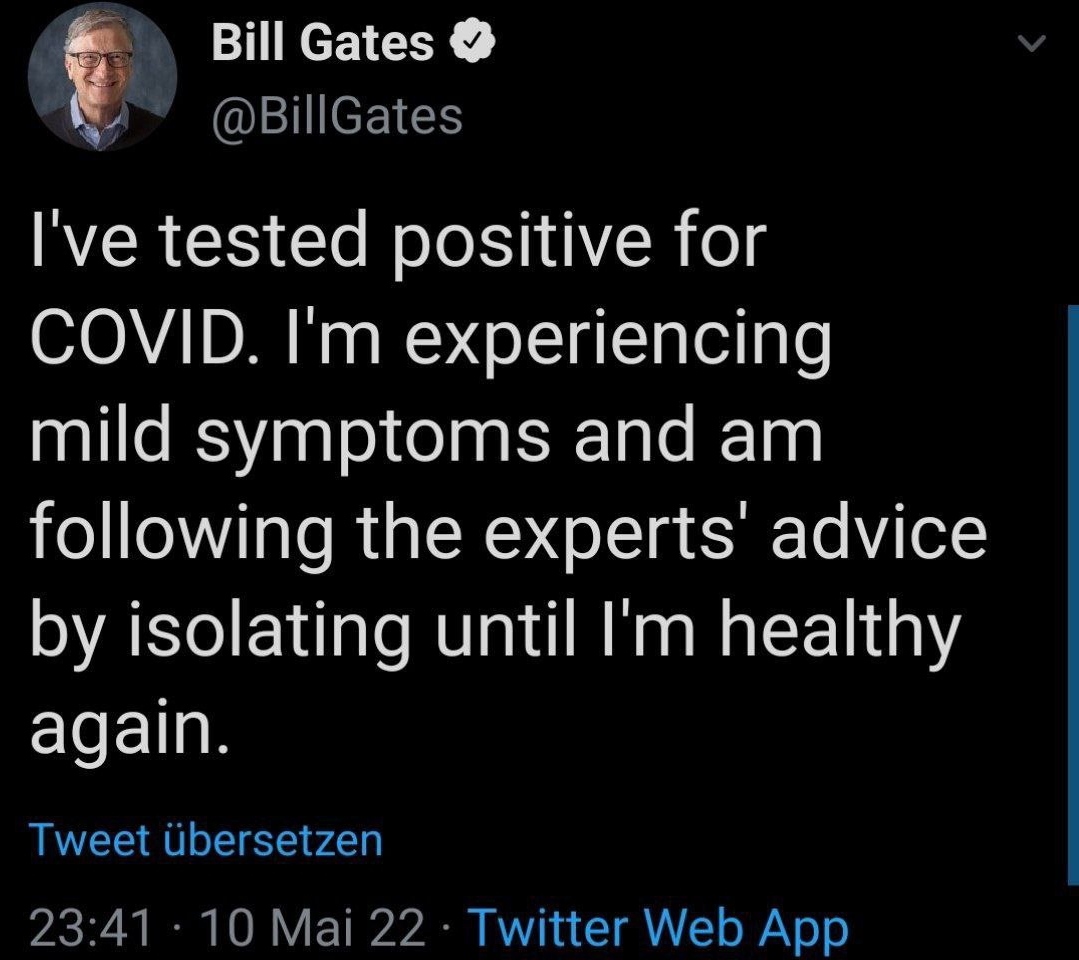Click the Tweet übersetzen link
Screen dimensions: 1079x960
(x=205, y=840)
